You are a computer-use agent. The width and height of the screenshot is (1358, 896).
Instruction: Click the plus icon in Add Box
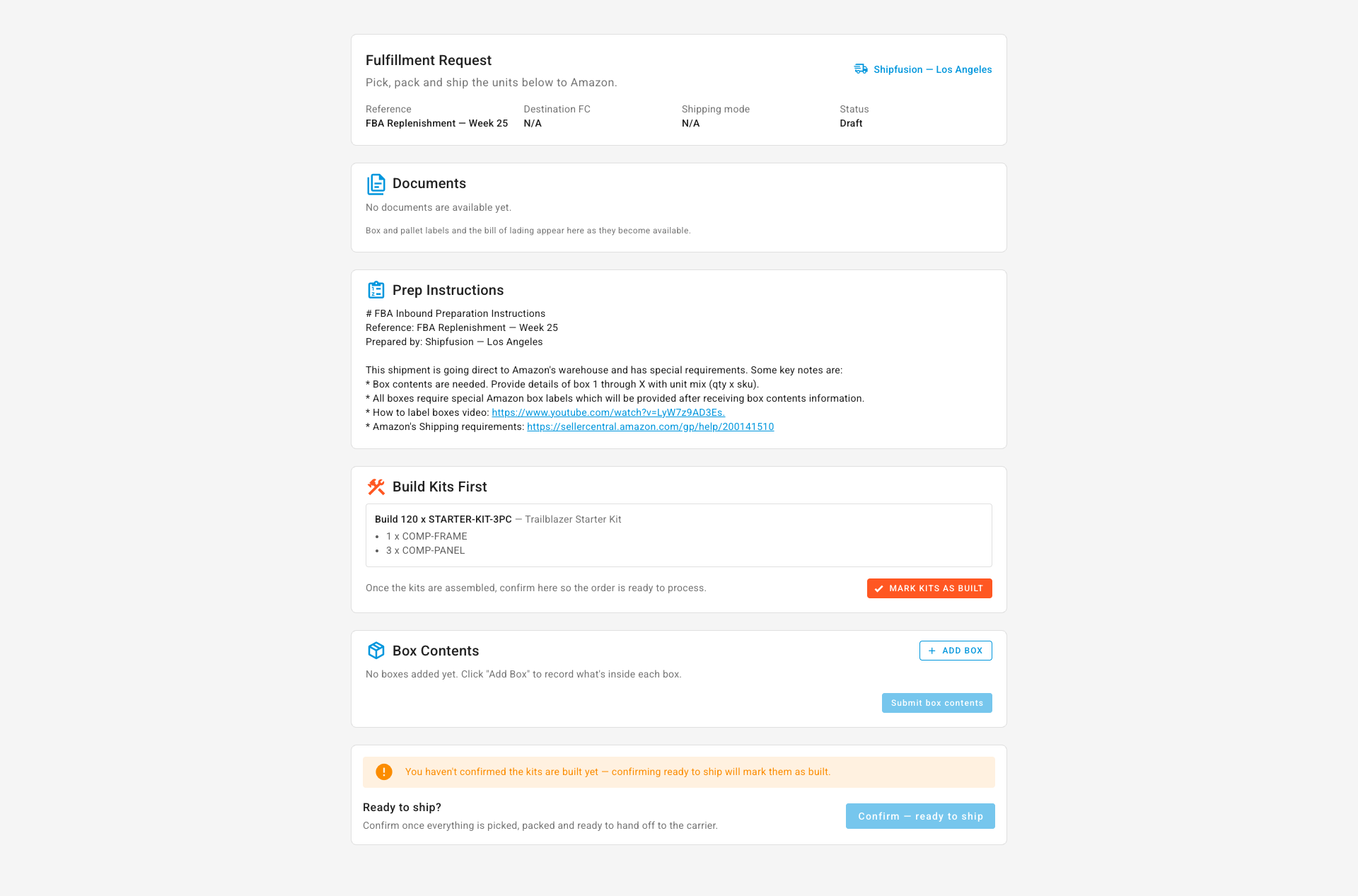pyautogui.click(x=932, y=651)
